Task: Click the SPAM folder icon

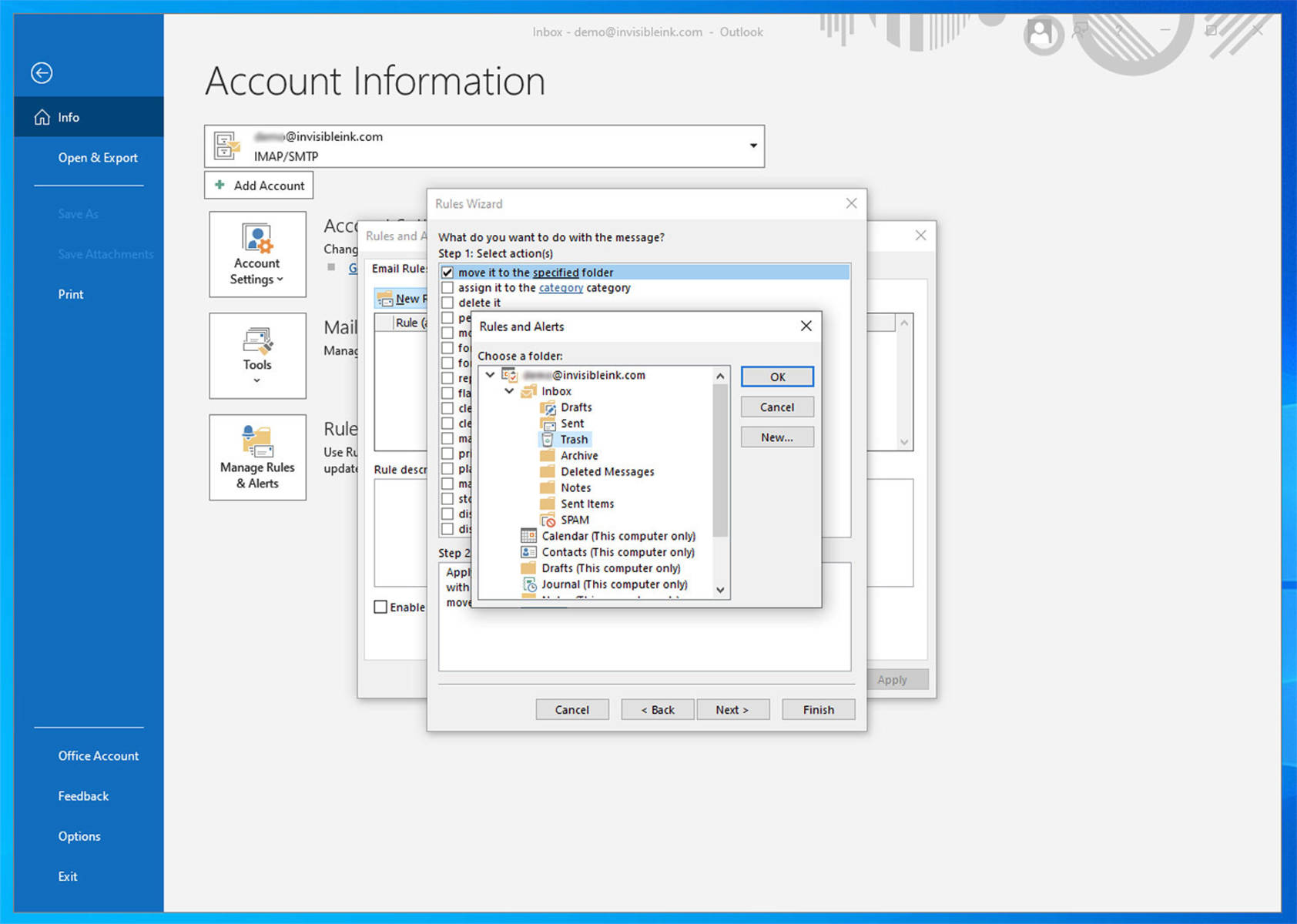Action: click(x=548, y=520)
